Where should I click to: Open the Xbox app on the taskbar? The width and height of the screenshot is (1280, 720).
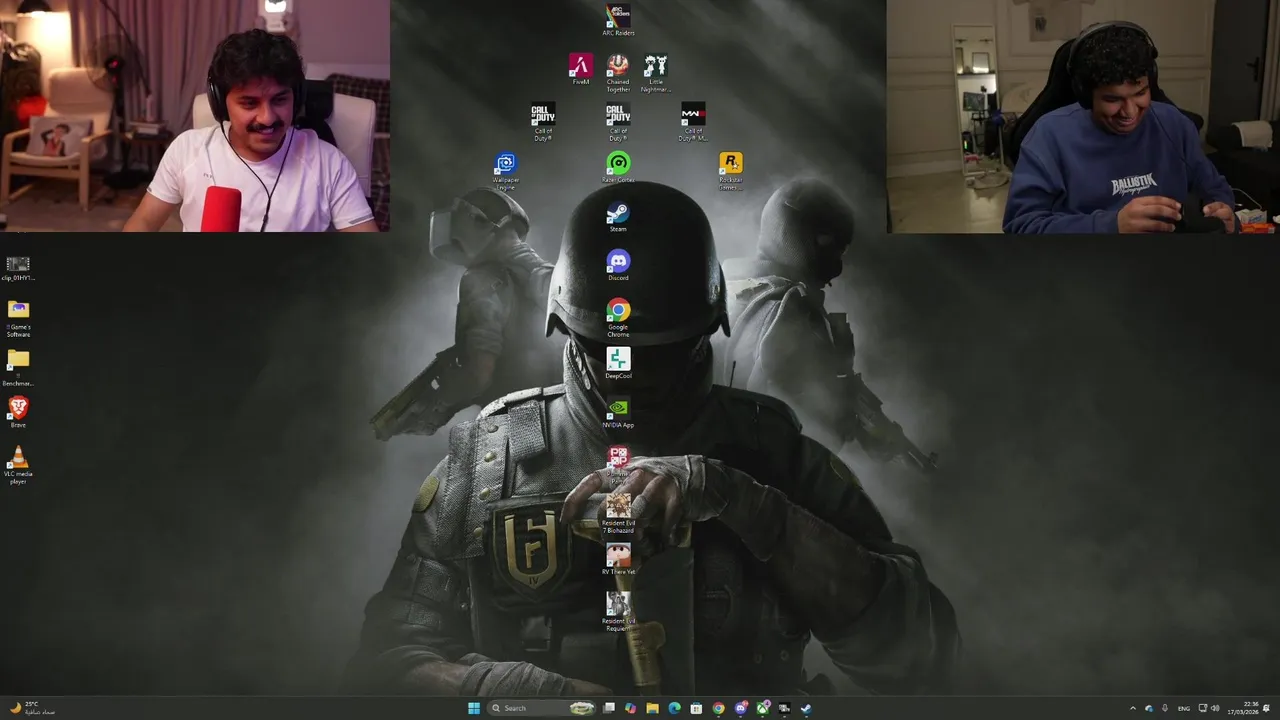click(x=762, y=708)
